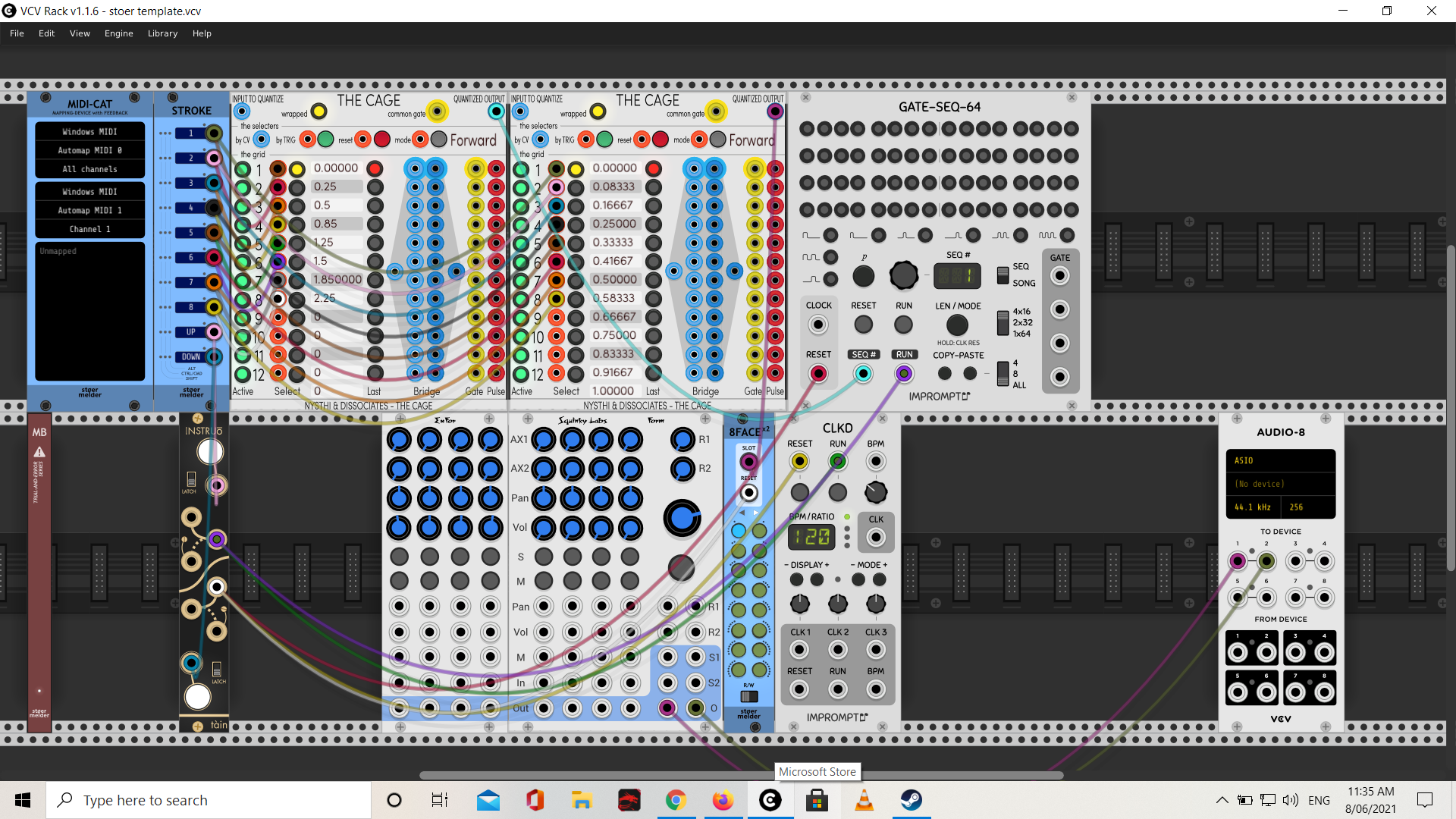Open VLC media player from taskbar
Image resolution: width=1456 pixels, height=819 pixels.
(864, 800)
